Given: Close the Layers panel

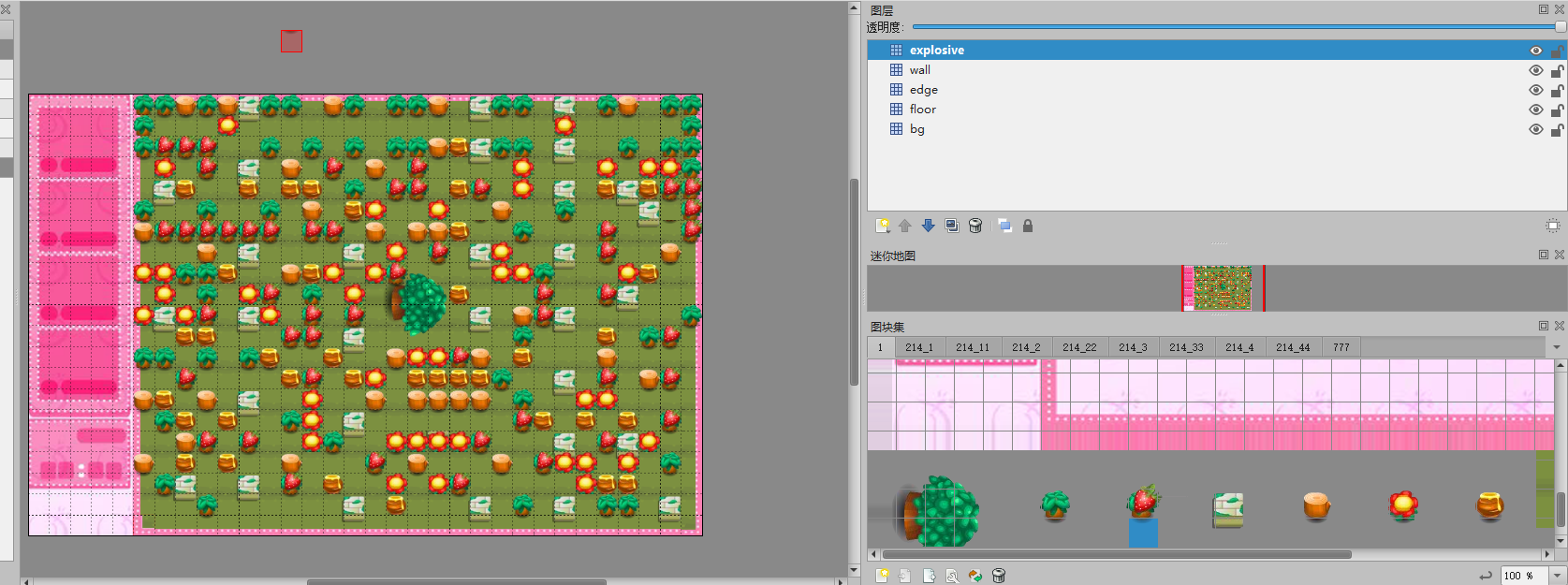Looking at the screenshot, I should (x=1559, y=8).
